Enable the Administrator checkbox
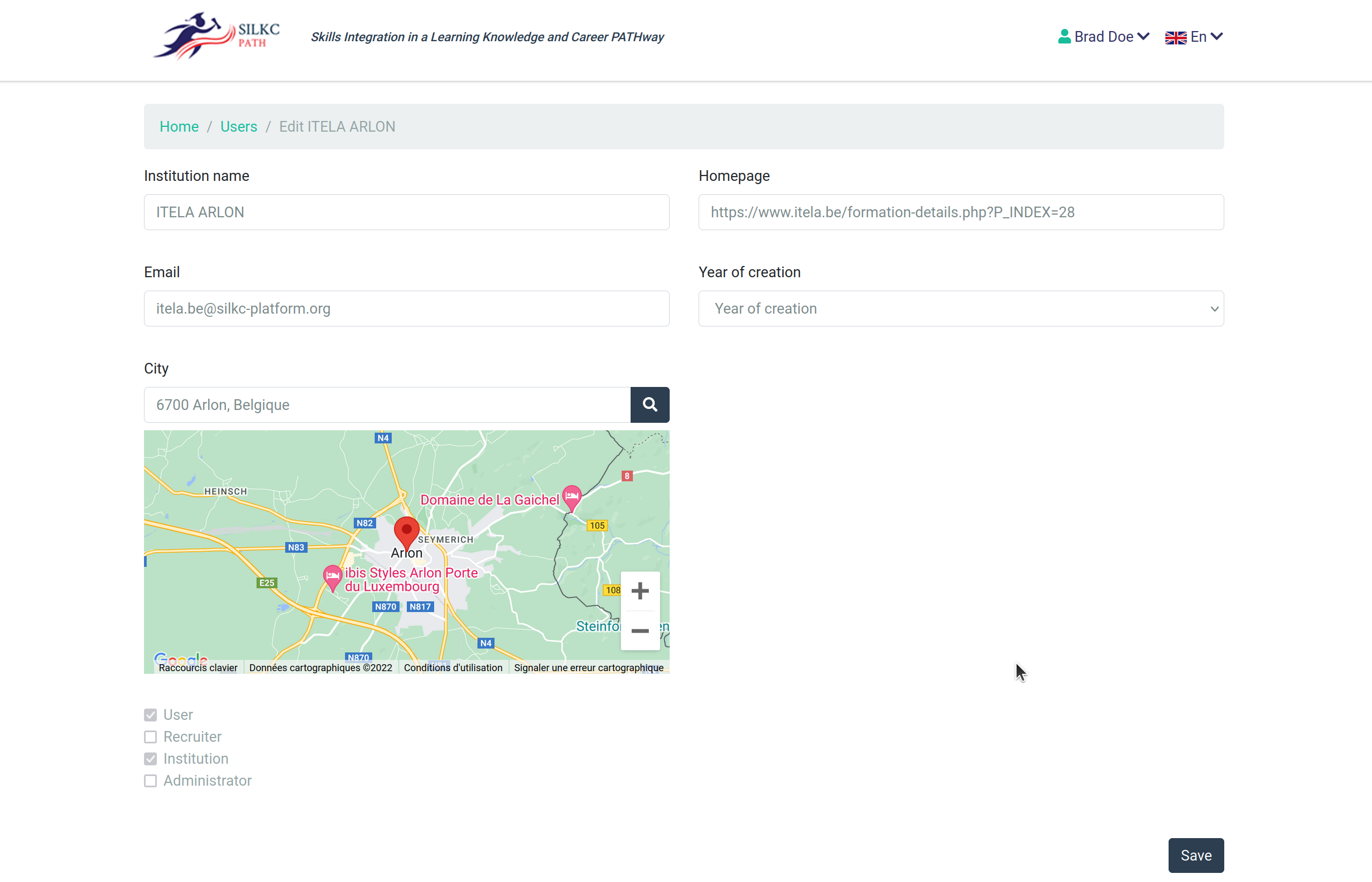1372x882 pixels. [x=150, y=781]
